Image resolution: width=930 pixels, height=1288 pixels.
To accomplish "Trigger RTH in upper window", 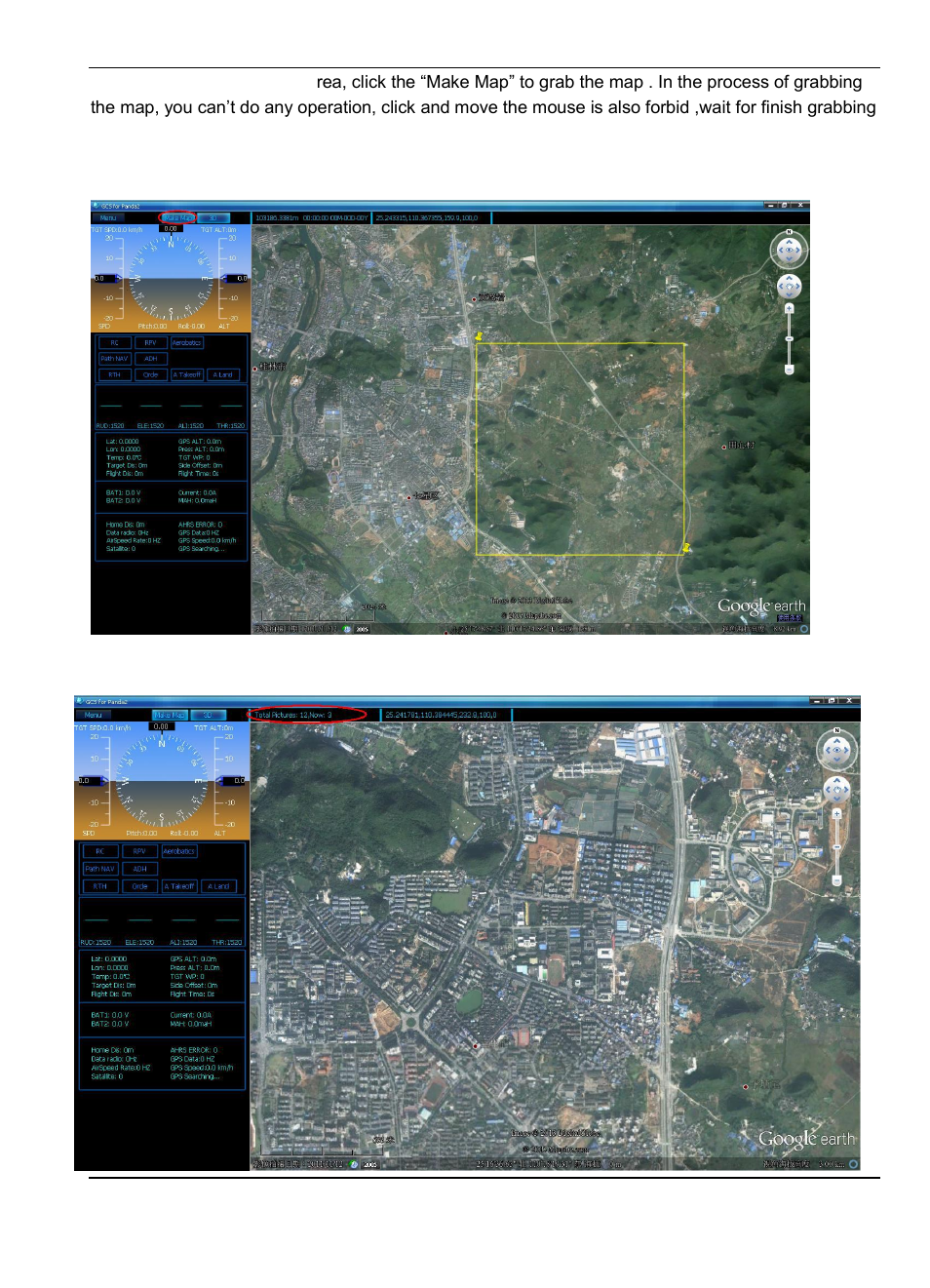I will pos(114,375).
